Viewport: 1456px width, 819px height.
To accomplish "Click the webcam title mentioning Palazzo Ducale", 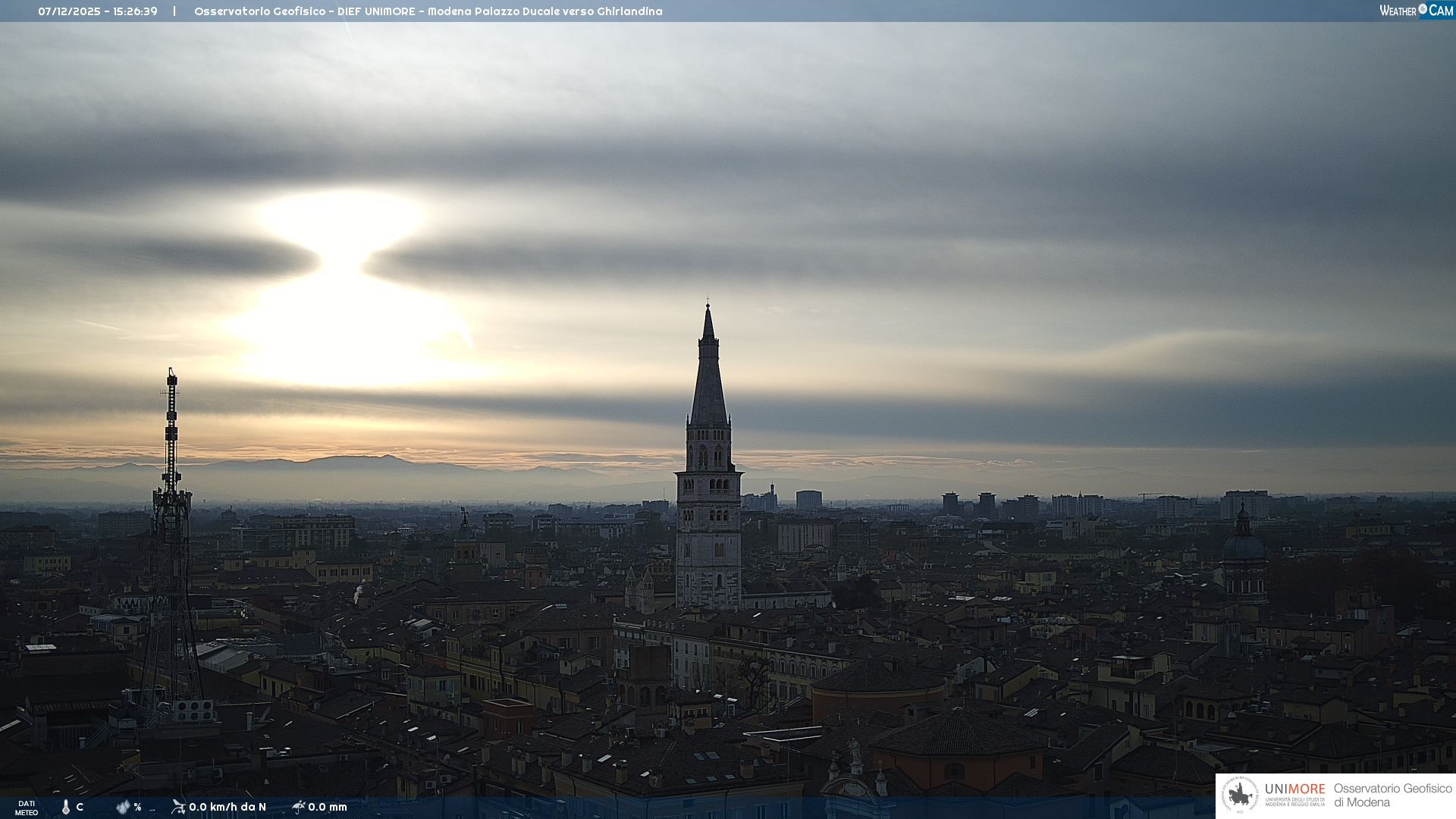I will pyautogui.click(x=428, y=11).
